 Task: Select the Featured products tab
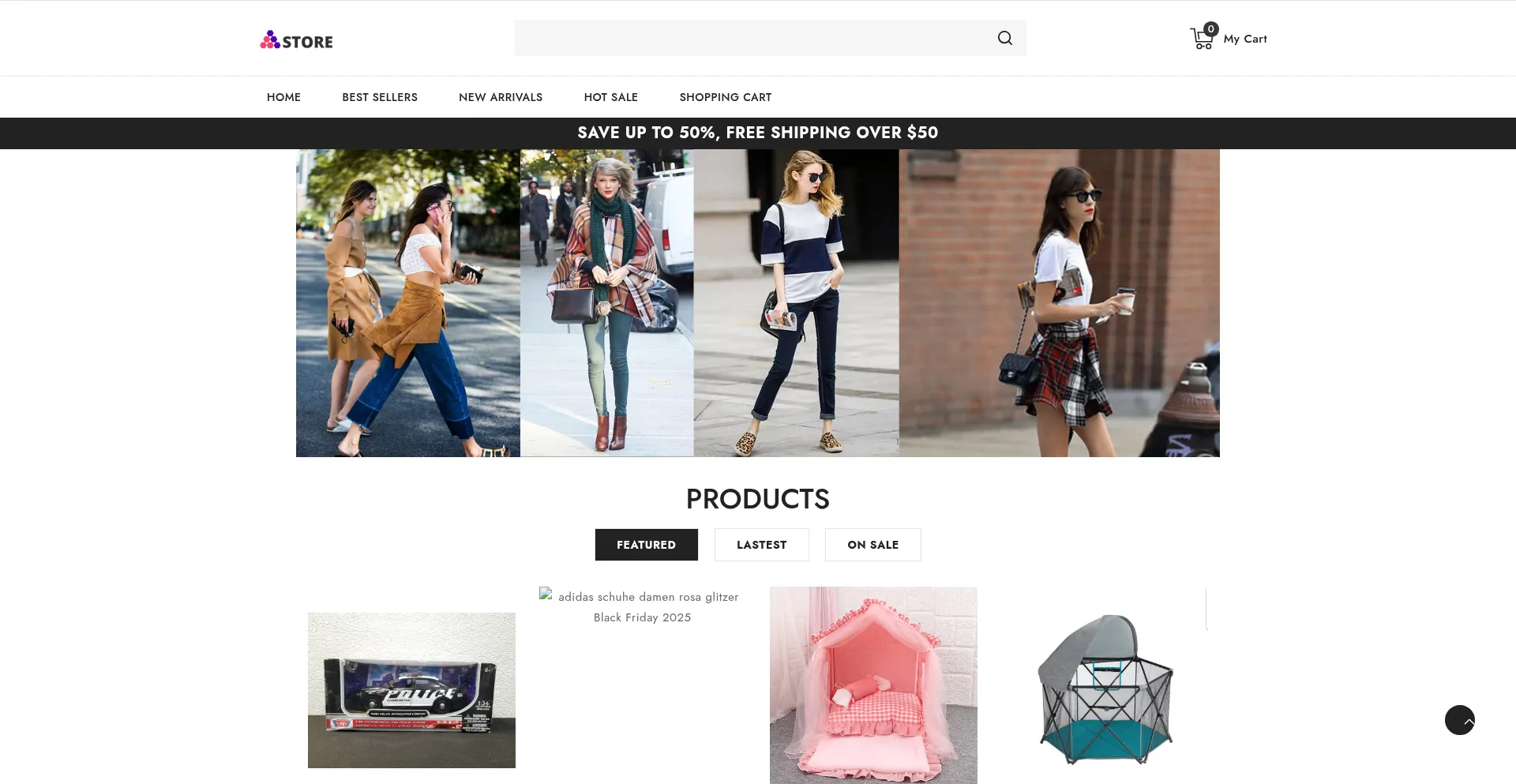tap(646, 545)
